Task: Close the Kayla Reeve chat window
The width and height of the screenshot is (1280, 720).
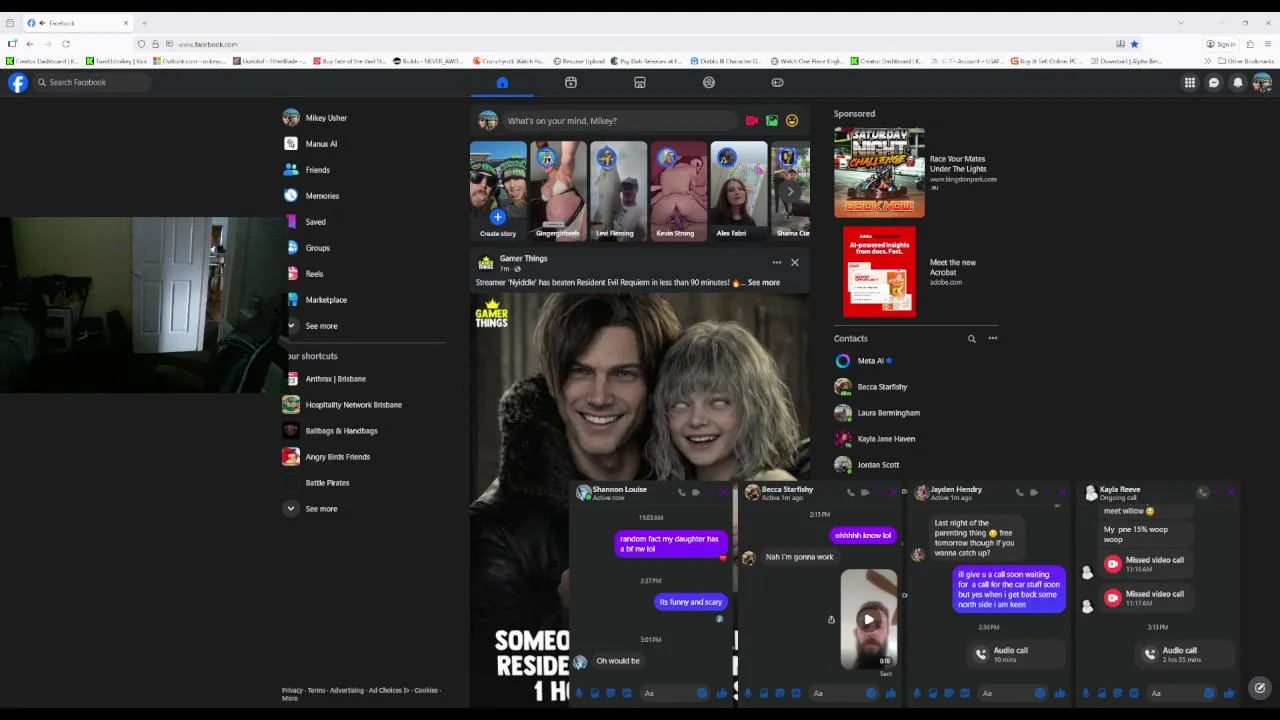Action: pyautogui.click(x=1231, y=492)
